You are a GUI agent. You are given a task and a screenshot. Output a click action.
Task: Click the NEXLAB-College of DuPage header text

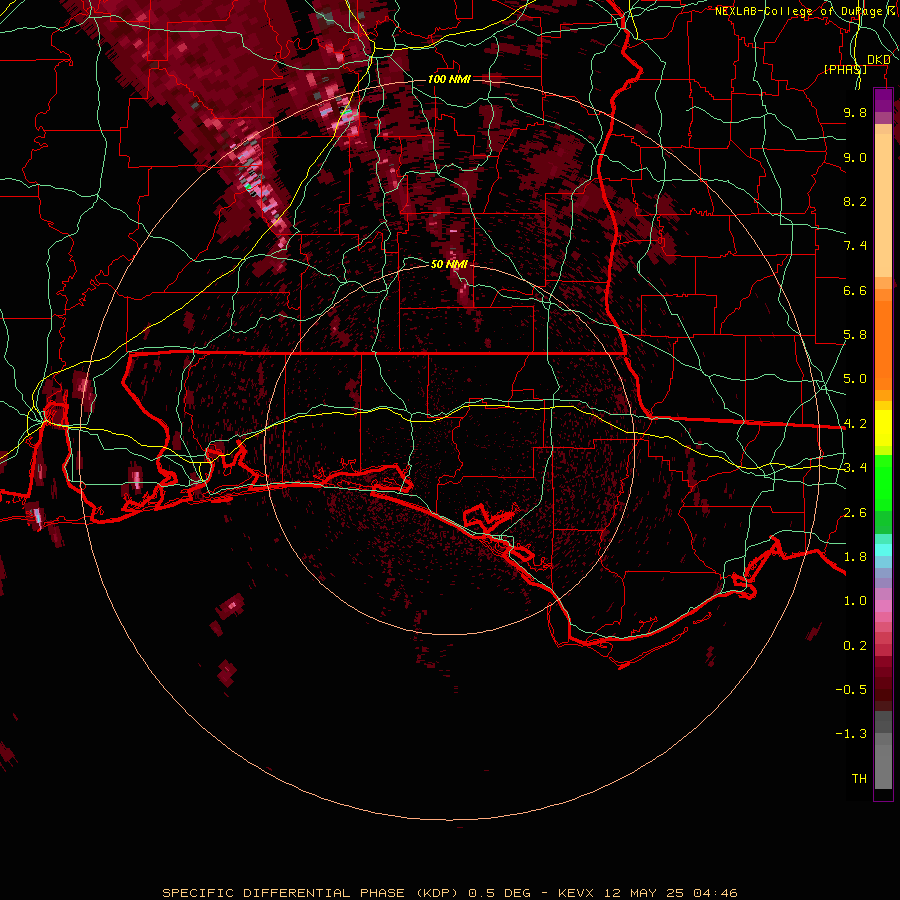pos(806,11)
